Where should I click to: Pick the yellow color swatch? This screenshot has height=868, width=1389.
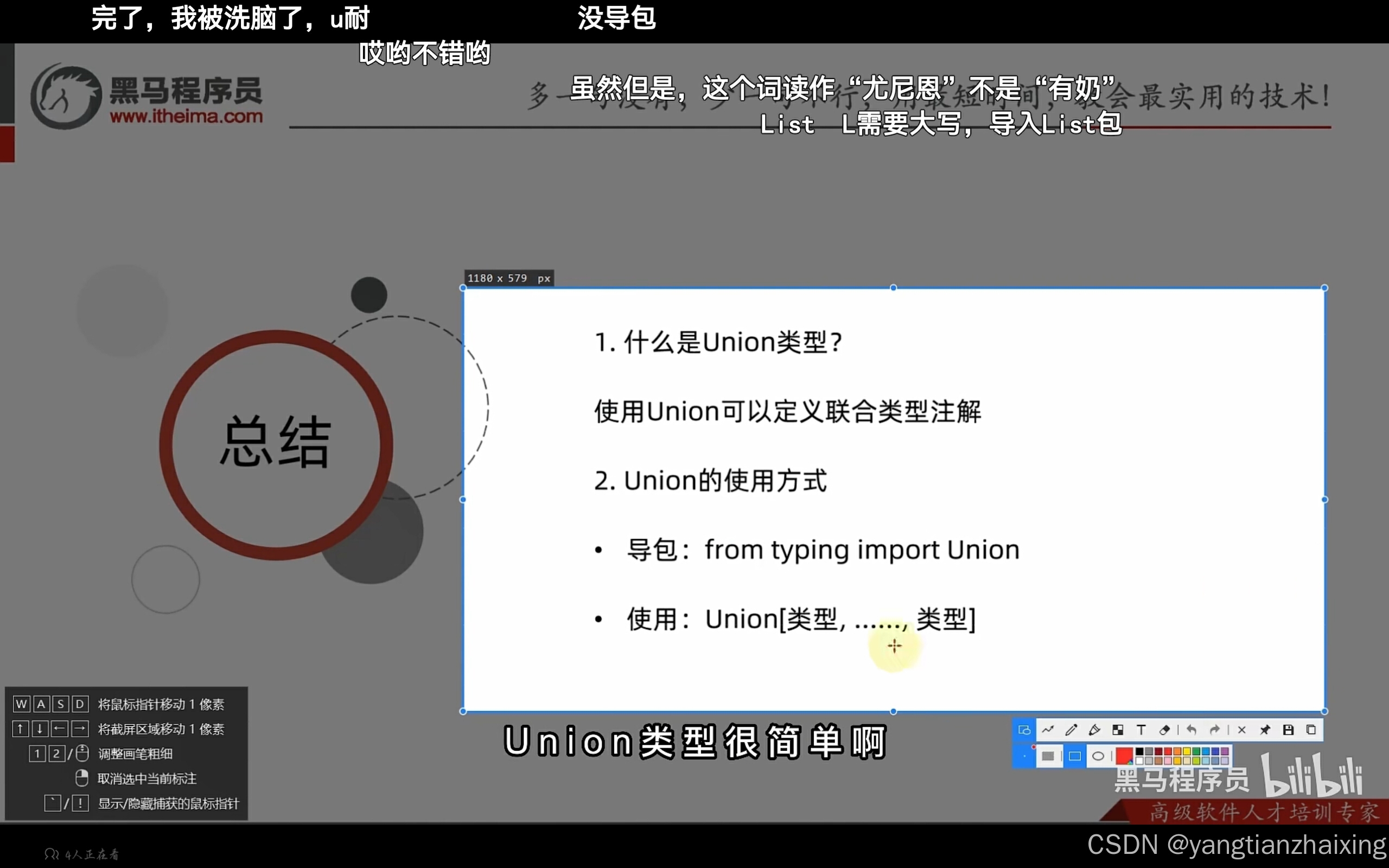tap(1187, 751)
